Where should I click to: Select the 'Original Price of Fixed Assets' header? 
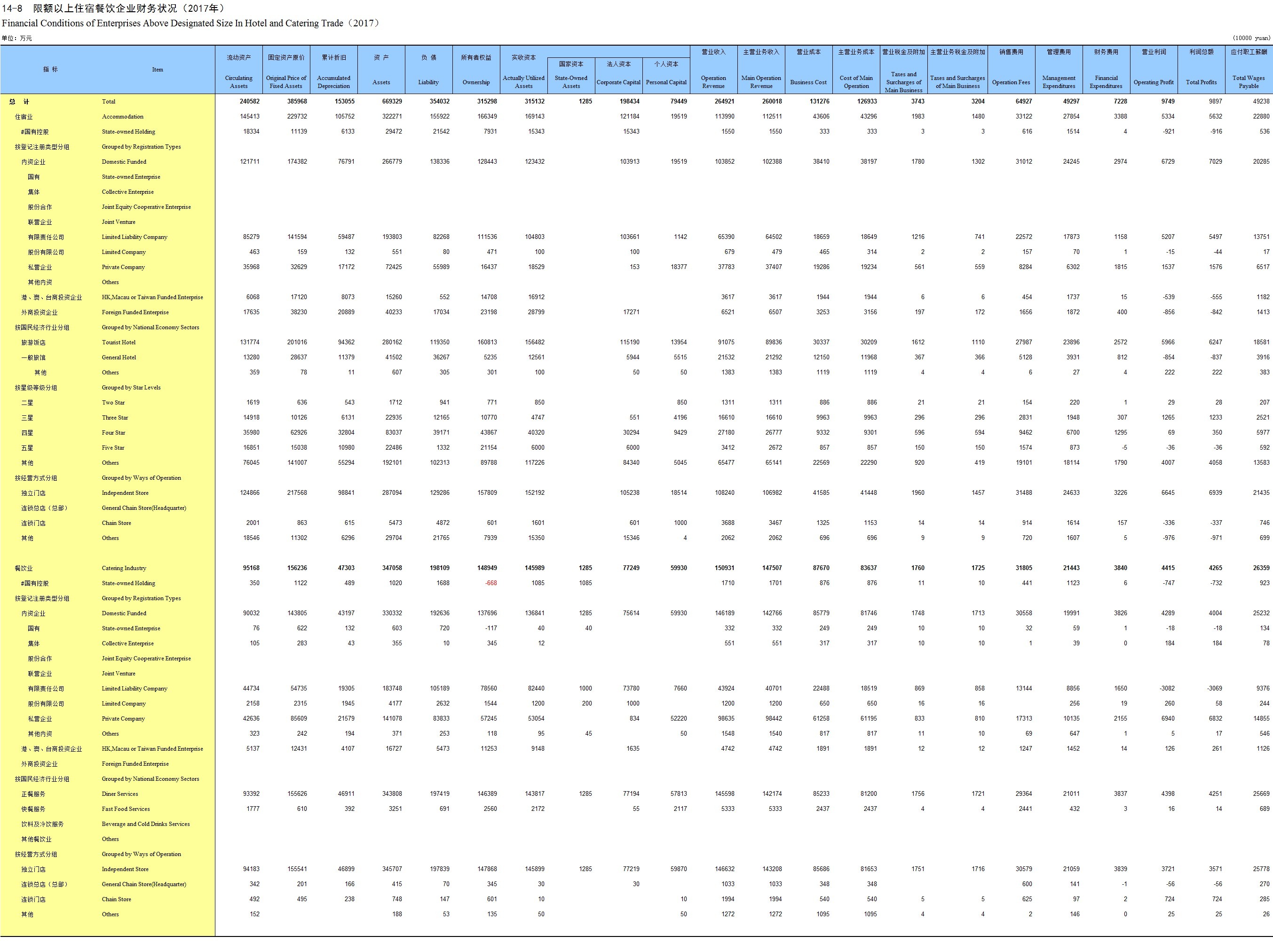(x=286, y=81)
